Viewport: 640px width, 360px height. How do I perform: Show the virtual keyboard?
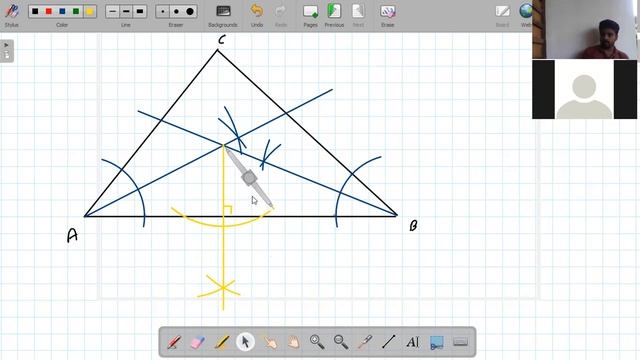[x=460, y=342]
